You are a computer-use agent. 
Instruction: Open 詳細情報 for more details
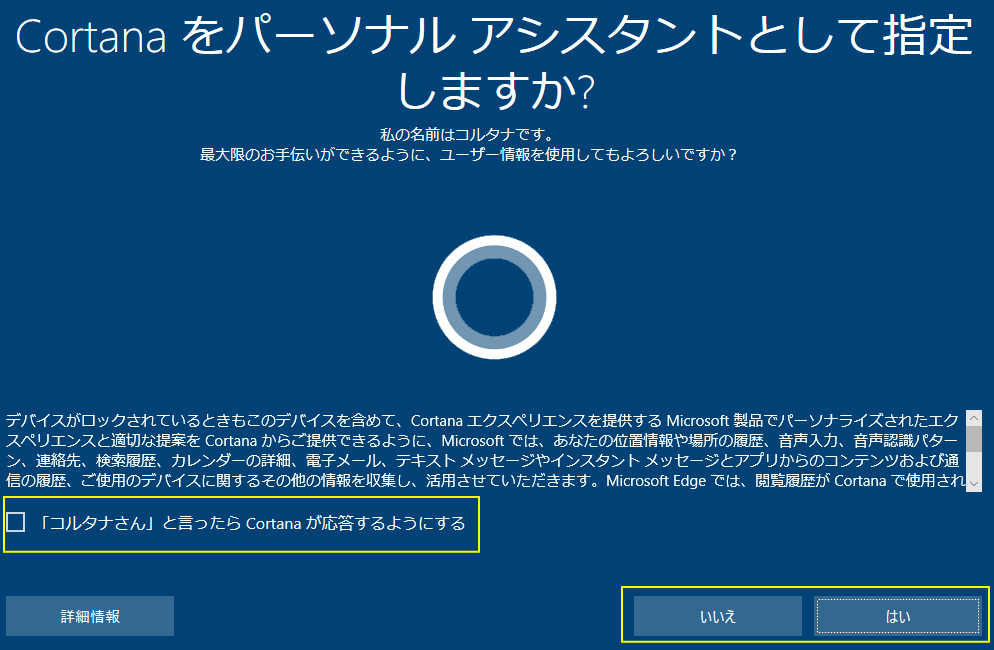coord(90,616)
